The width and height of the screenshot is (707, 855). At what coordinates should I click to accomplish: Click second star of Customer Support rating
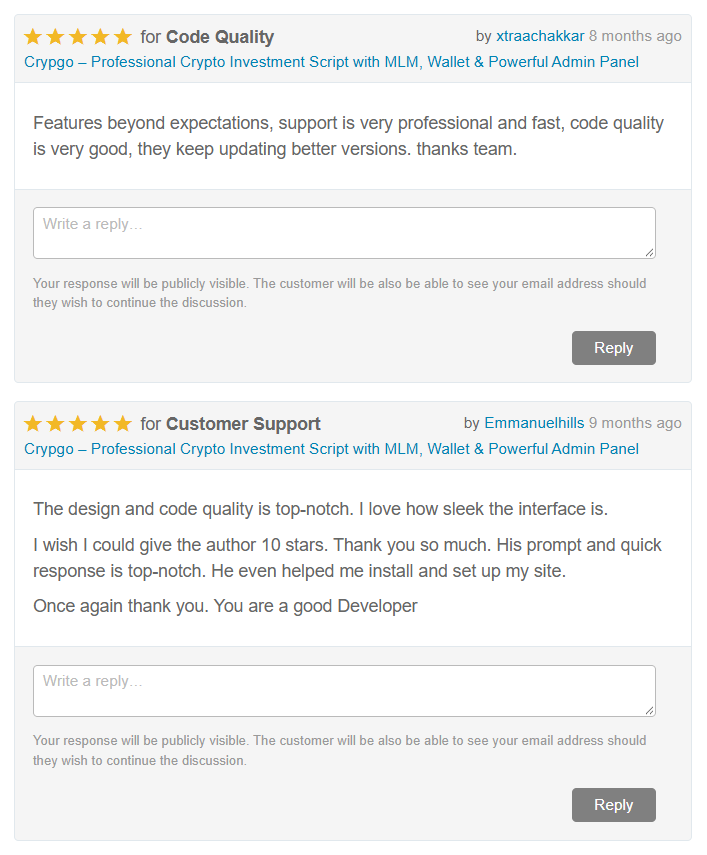tap(56, 424)
